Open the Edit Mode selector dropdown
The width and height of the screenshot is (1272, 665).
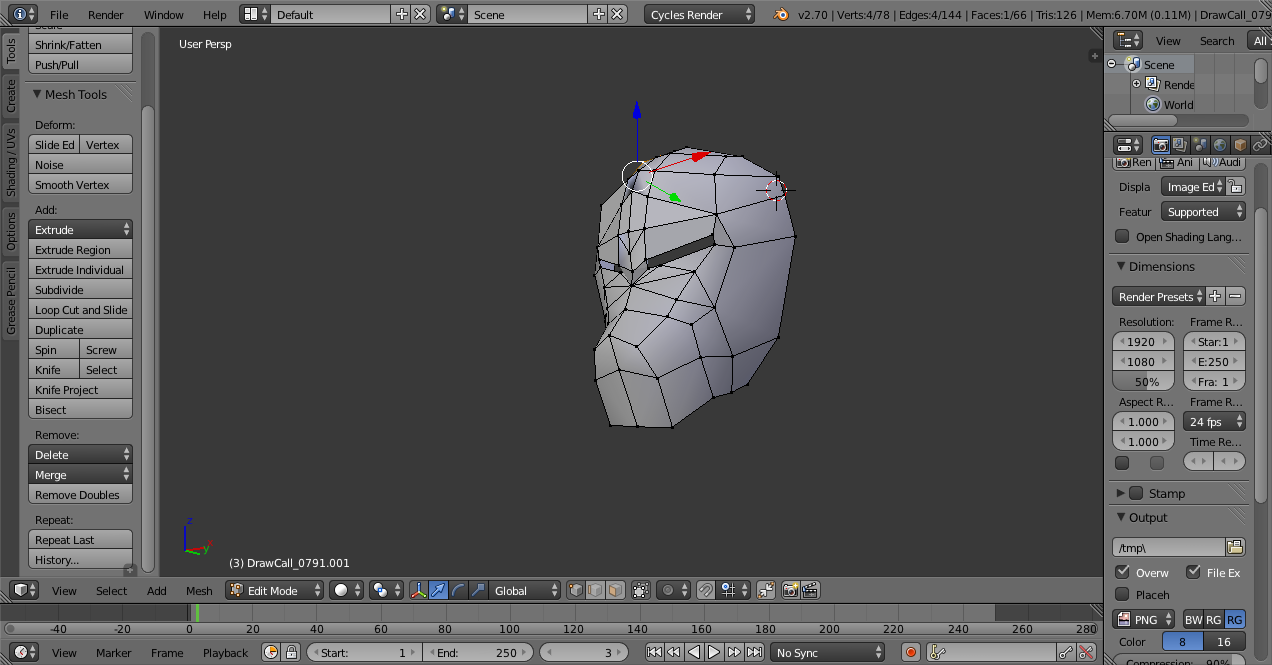[275, 590]
